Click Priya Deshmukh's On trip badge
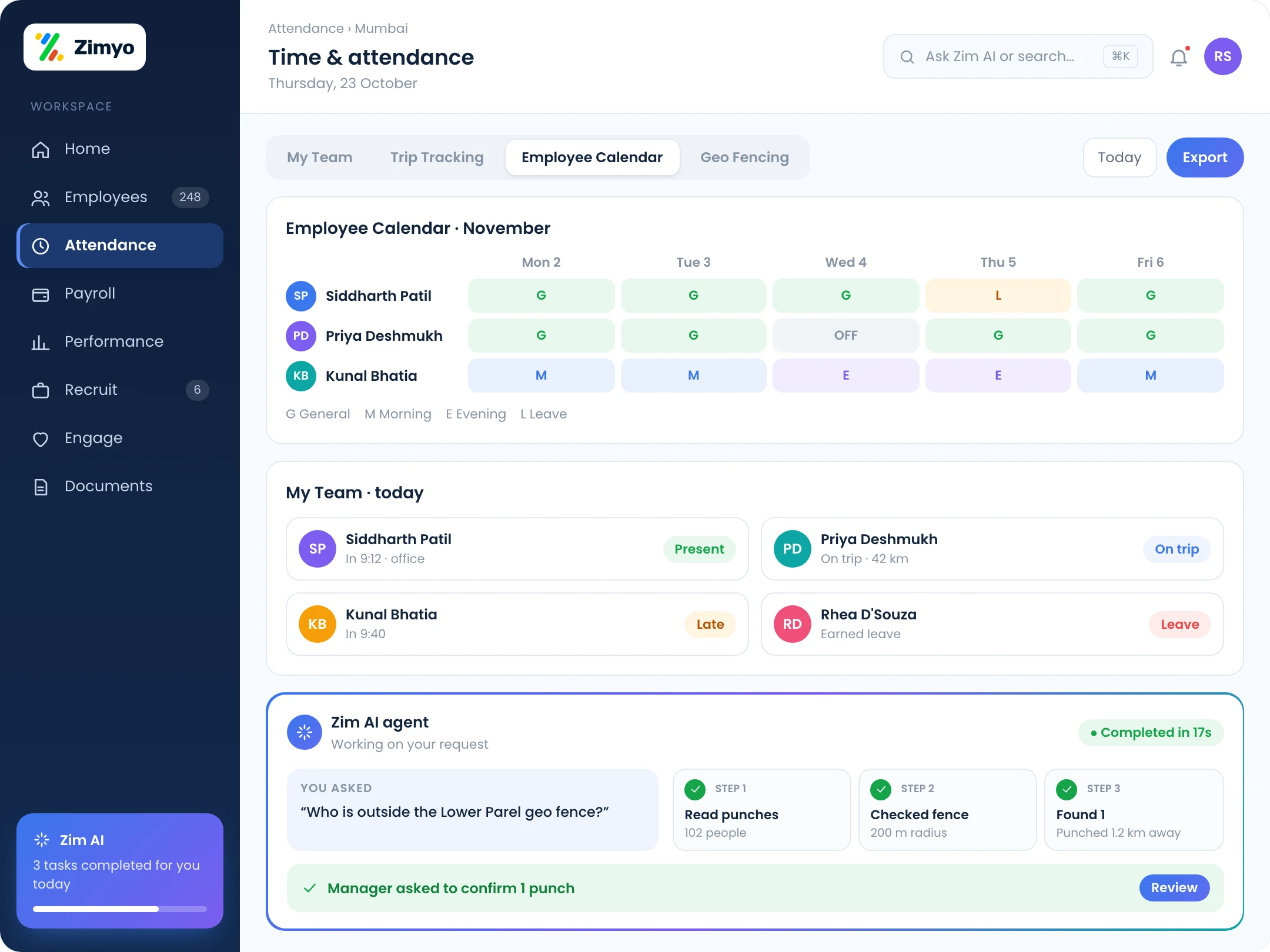Viewport: 1270px width, 952px height. coord(1177,549)
